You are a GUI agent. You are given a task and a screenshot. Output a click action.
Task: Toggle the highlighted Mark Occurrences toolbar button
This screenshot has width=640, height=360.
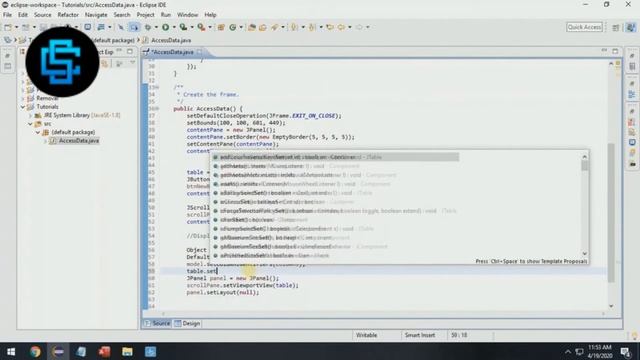tap(134, 27)
